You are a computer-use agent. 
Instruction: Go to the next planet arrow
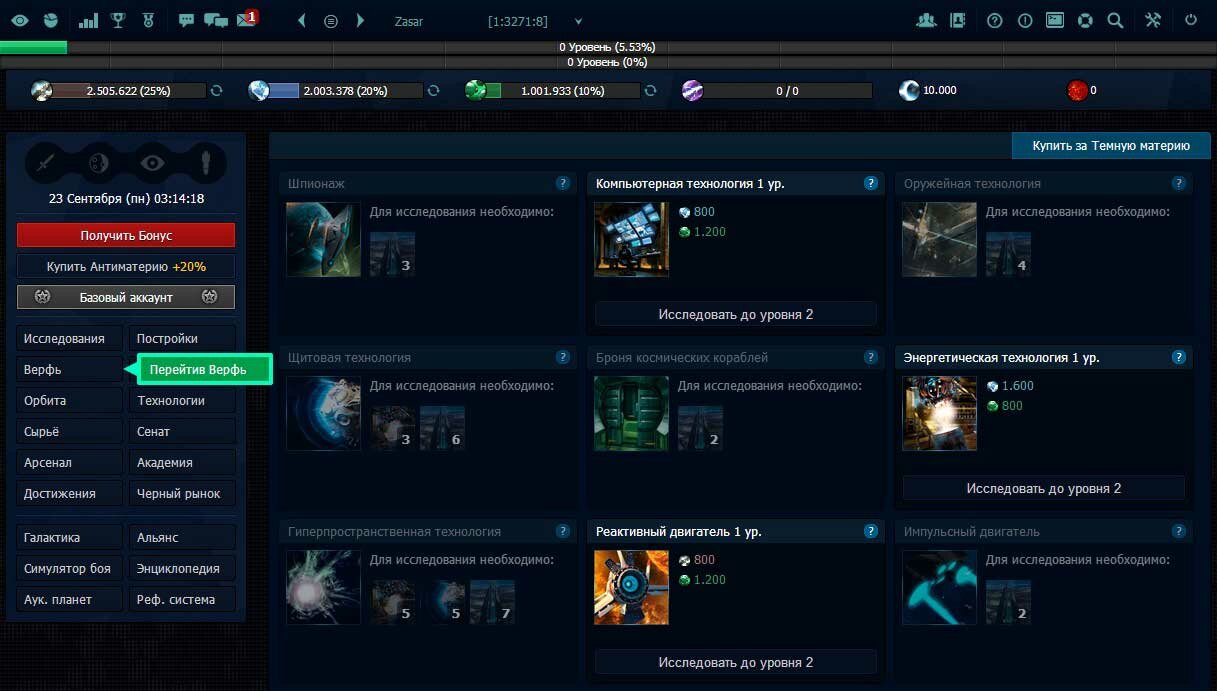[360, 20]
